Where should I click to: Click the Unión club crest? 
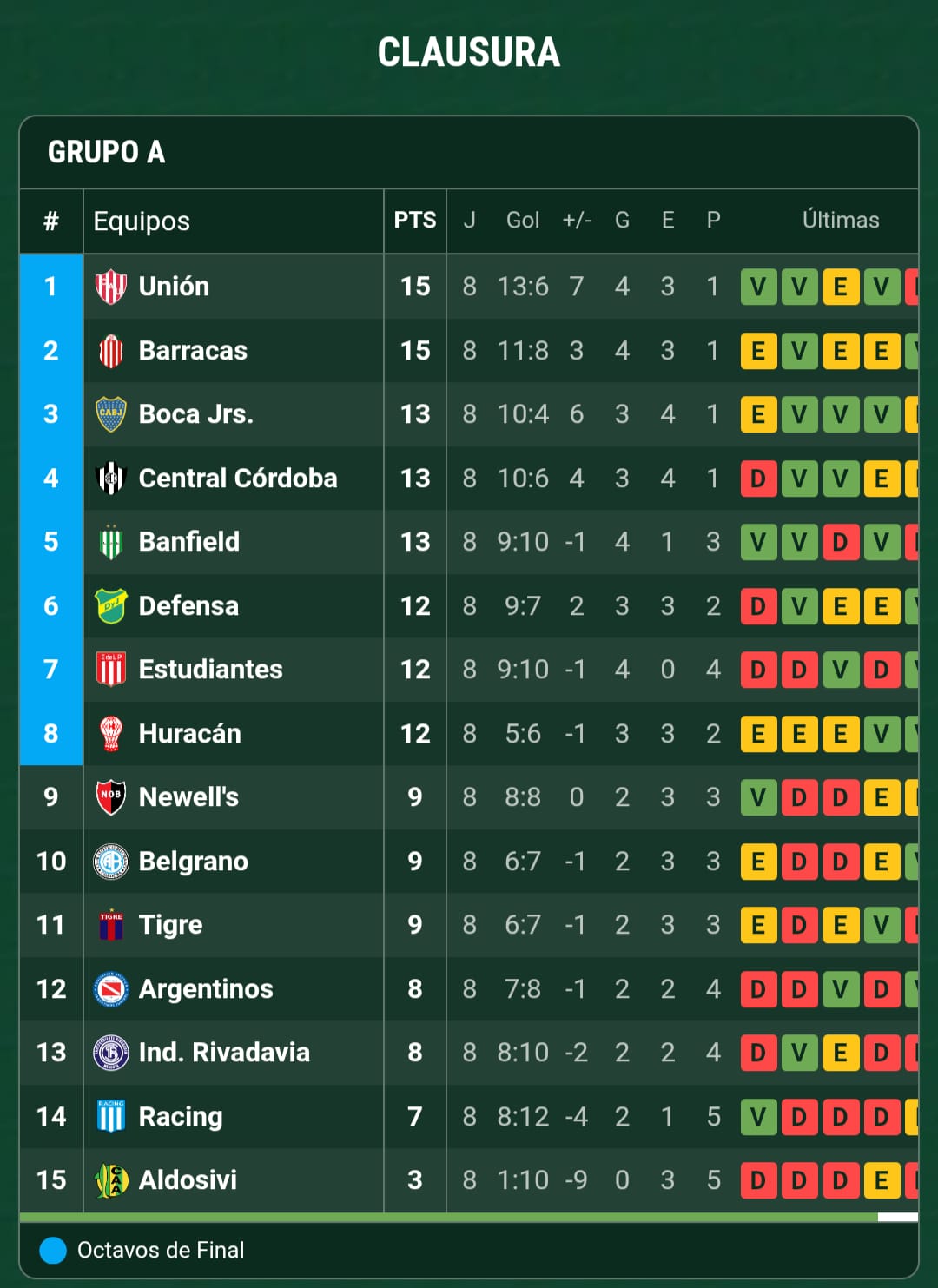click(110, 287)
